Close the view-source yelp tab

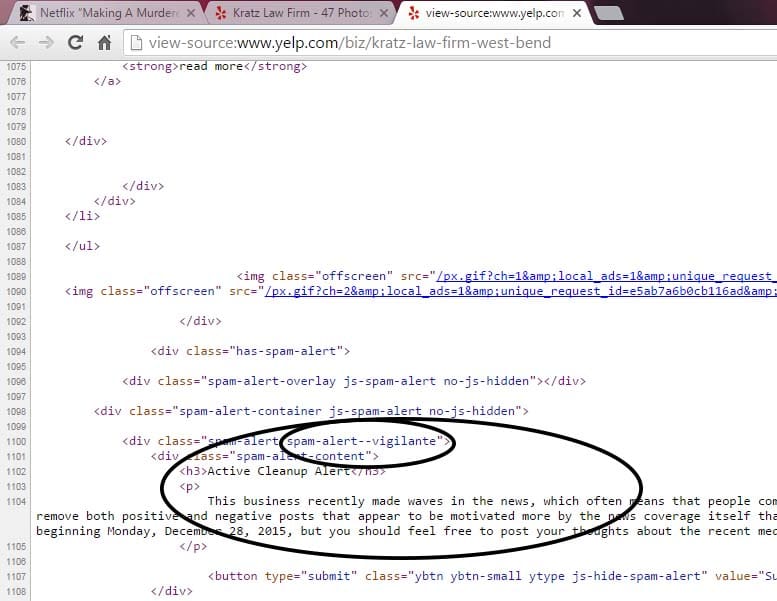point(577,13)
